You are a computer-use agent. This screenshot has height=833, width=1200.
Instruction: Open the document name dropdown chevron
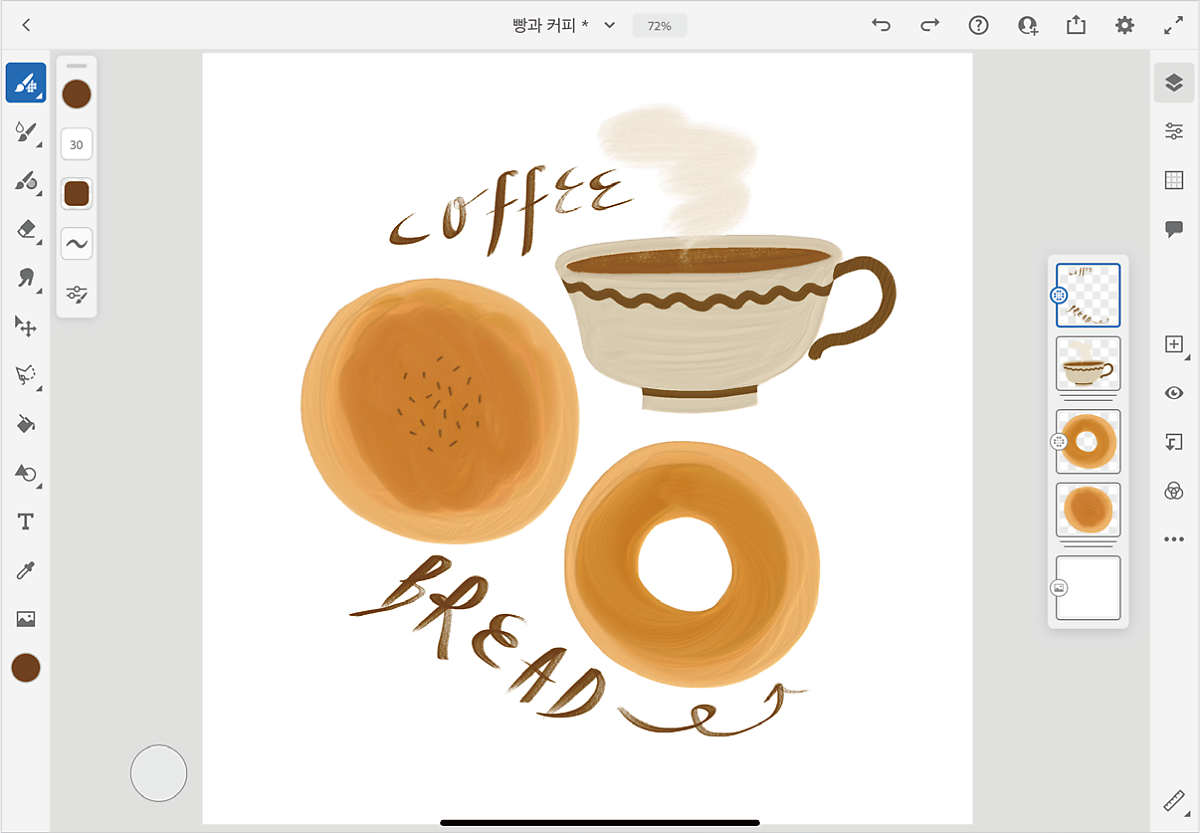tap(609, 26)
